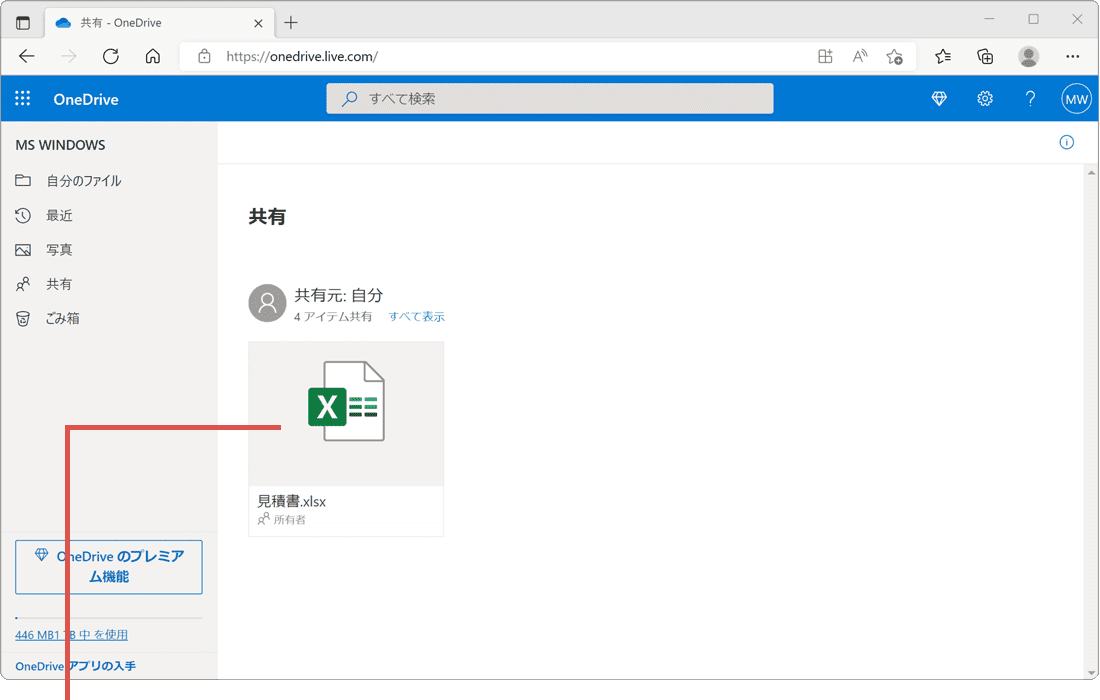
Task: Open the browser profile icon
Action: [x=1028, y=56]
